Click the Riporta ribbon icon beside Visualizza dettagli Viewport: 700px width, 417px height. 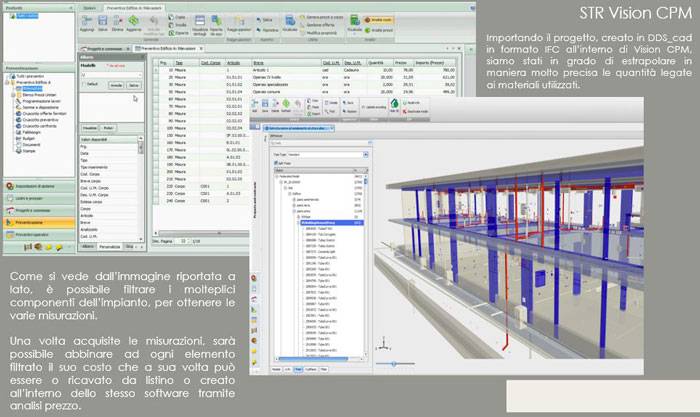216,21
